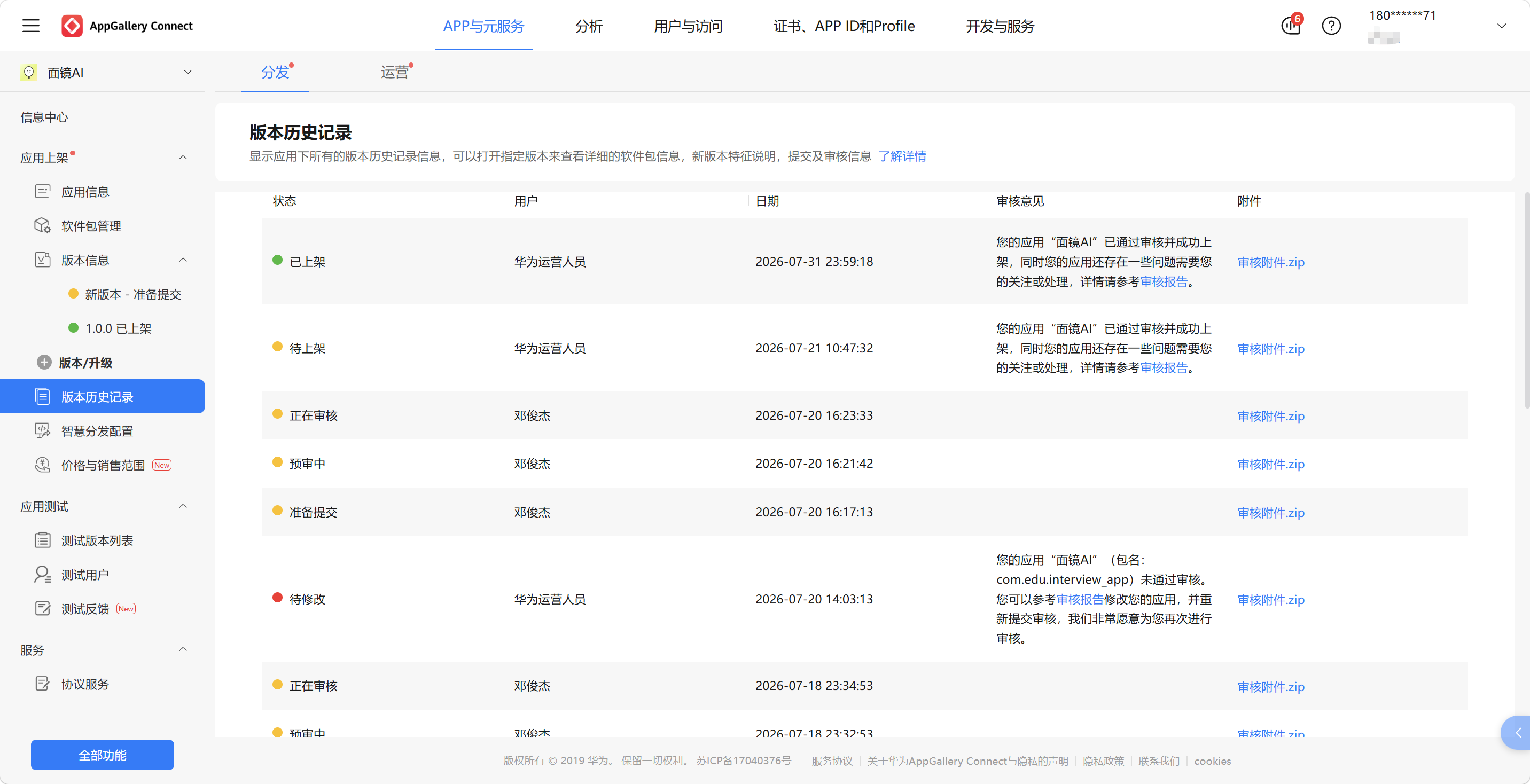The width and height of the screenshot is (1530, 784).
Task: Collapse the 应用上架 section
Action: click(183, 158)
